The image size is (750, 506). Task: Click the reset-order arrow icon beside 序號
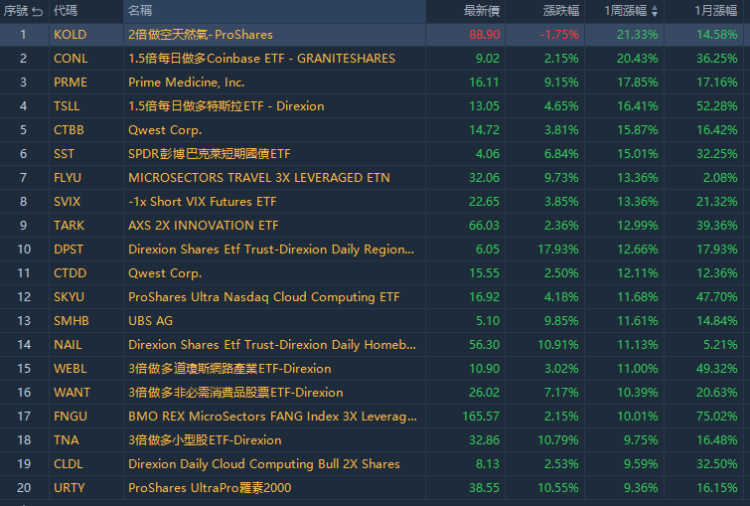pyautogui.click(x=37, y=11)
